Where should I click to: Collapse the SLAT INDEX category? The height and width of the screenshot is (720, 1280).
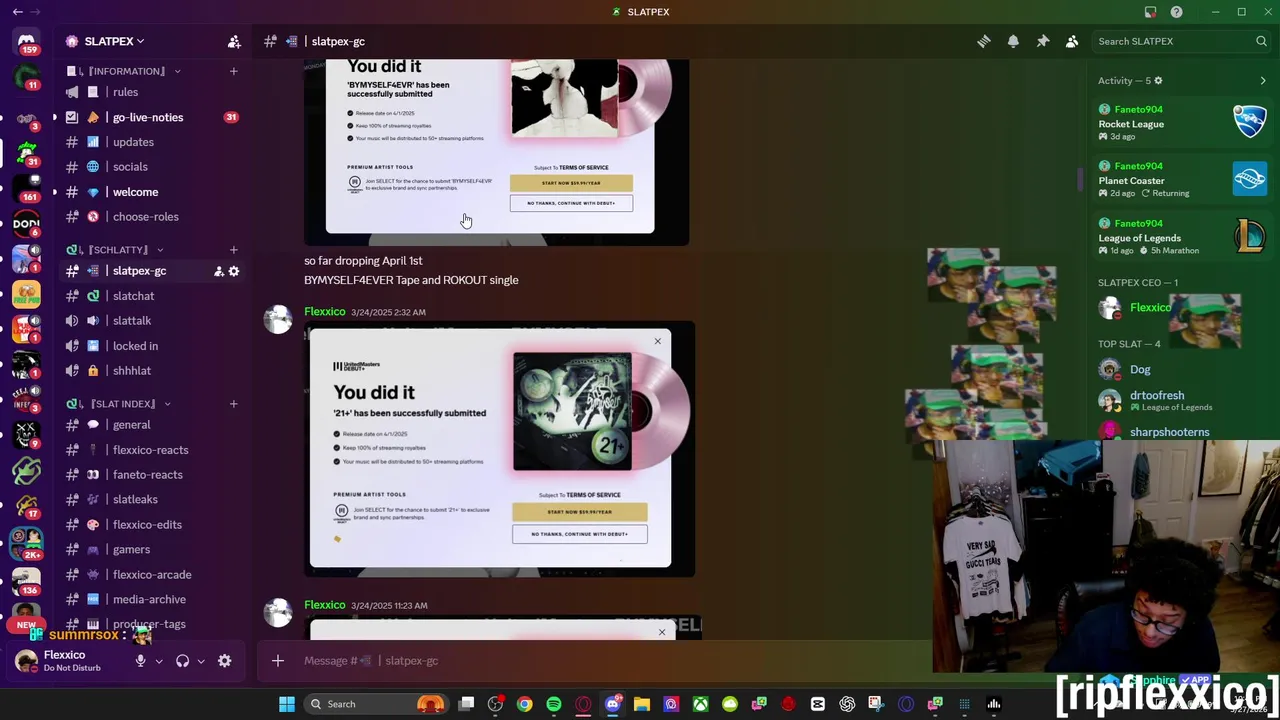coord(120,404)
